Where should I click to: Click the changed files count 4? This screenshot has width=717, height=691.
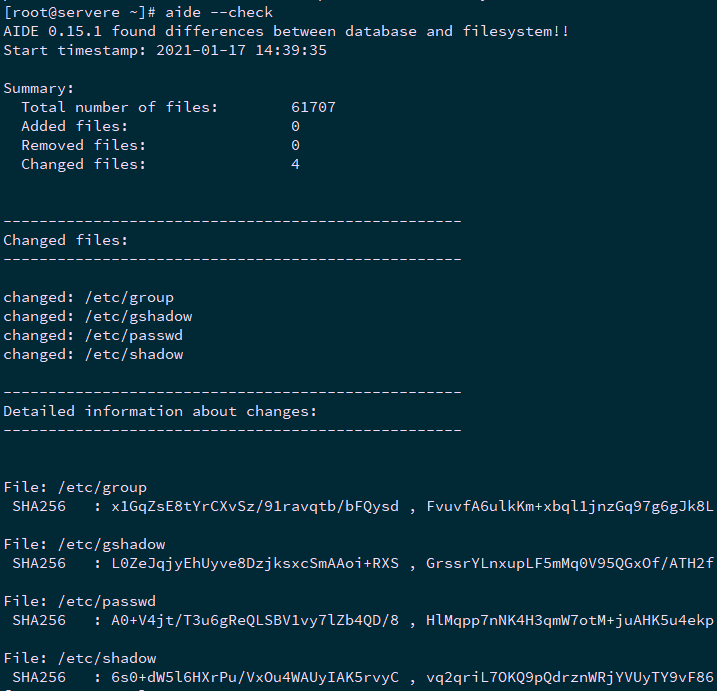coord(295,164)
